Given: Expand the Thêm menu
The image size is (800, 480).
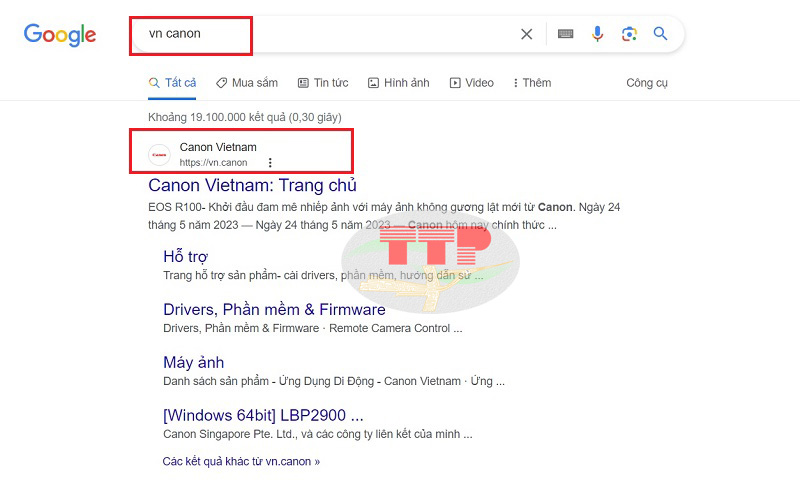Looking at the screenshot, I should click(532, 83).
